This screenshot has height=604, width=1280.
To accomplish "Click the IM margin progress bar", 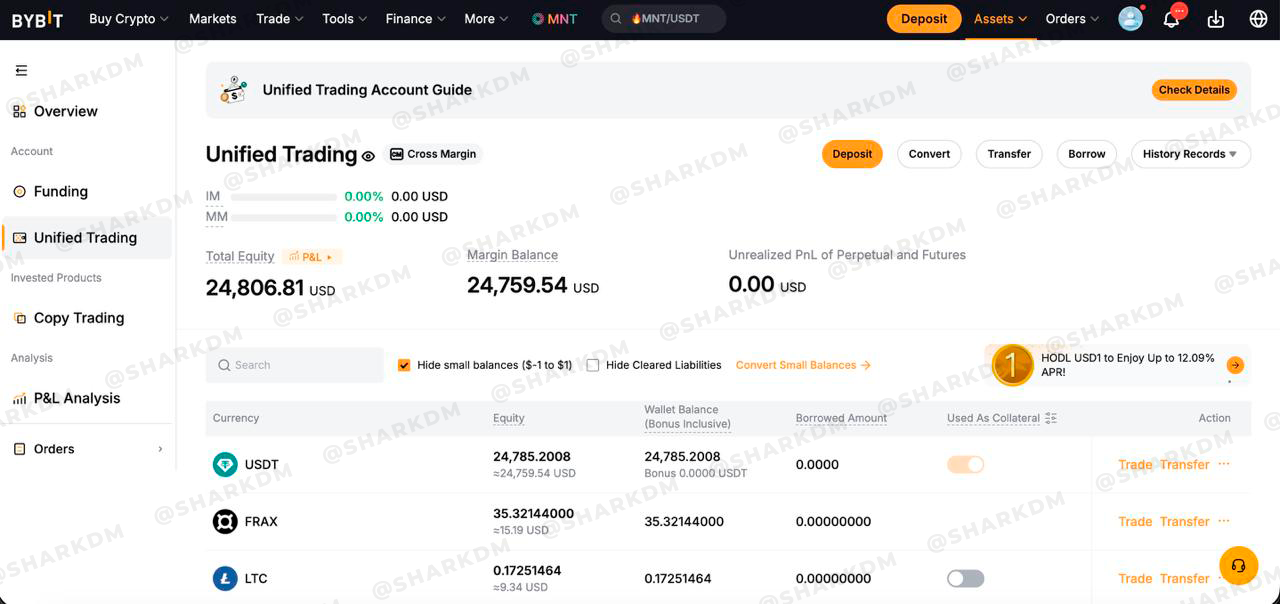I will 283,197.
